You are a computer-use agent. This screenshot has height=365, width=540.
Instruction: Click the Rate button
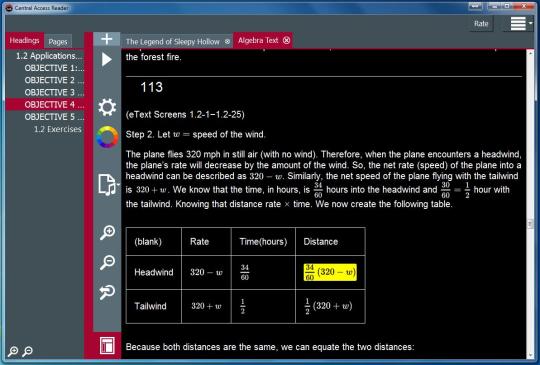coord(481,23)
